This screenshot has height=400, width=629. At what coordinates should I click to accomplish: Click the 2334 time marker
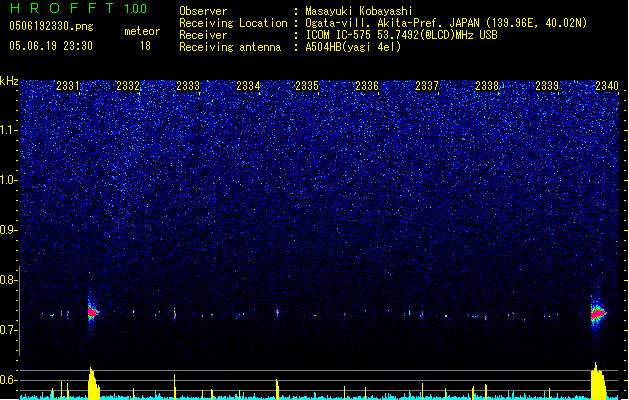point(248,85)
